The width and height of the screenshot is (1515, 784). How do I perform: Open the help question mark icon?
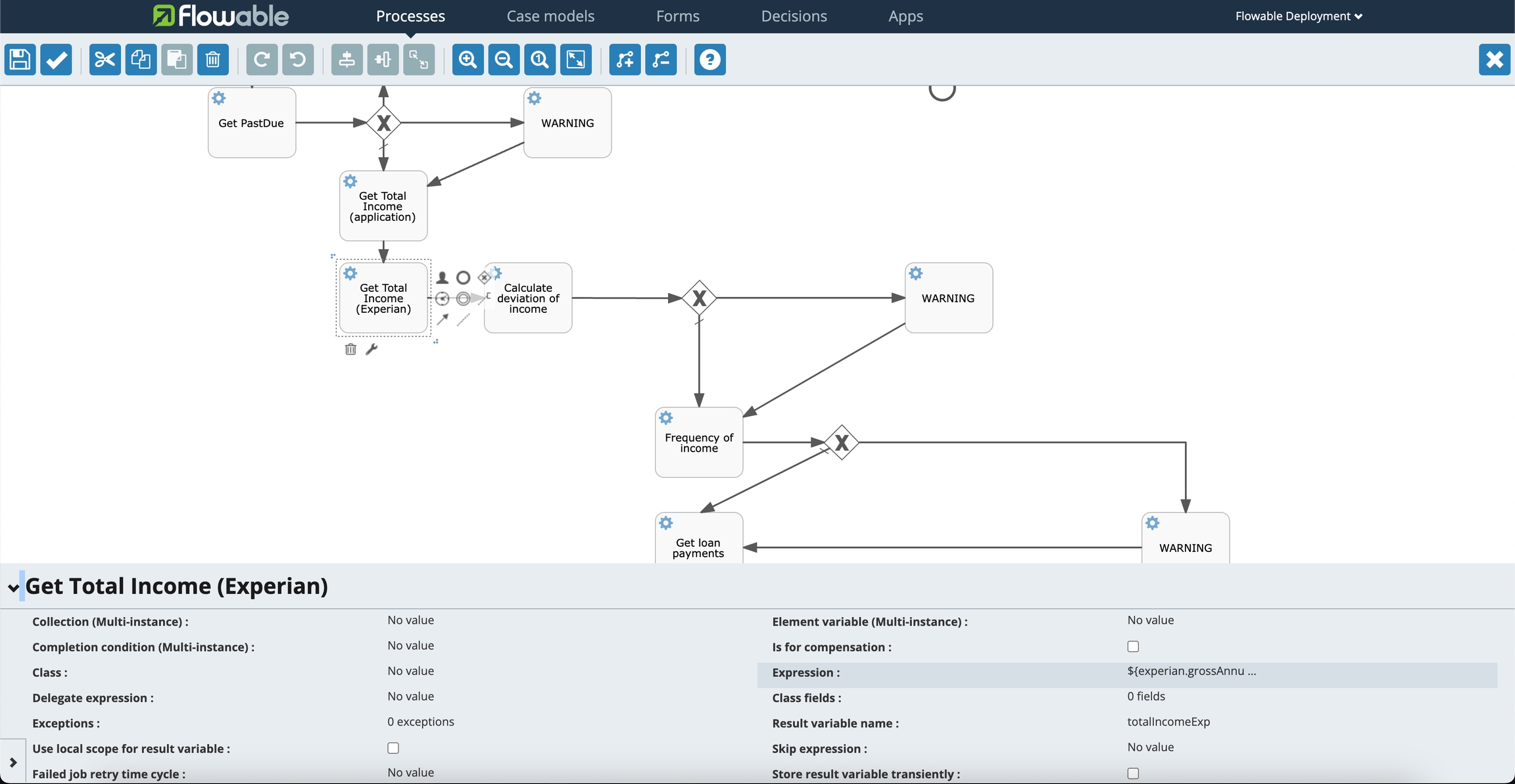click(x=709, y=60)
